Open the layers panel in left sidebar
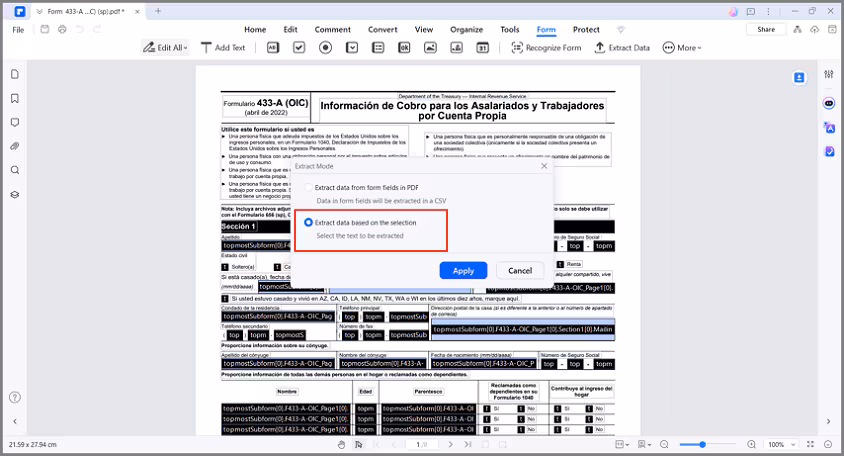844x456 pixels. [15, 194]
